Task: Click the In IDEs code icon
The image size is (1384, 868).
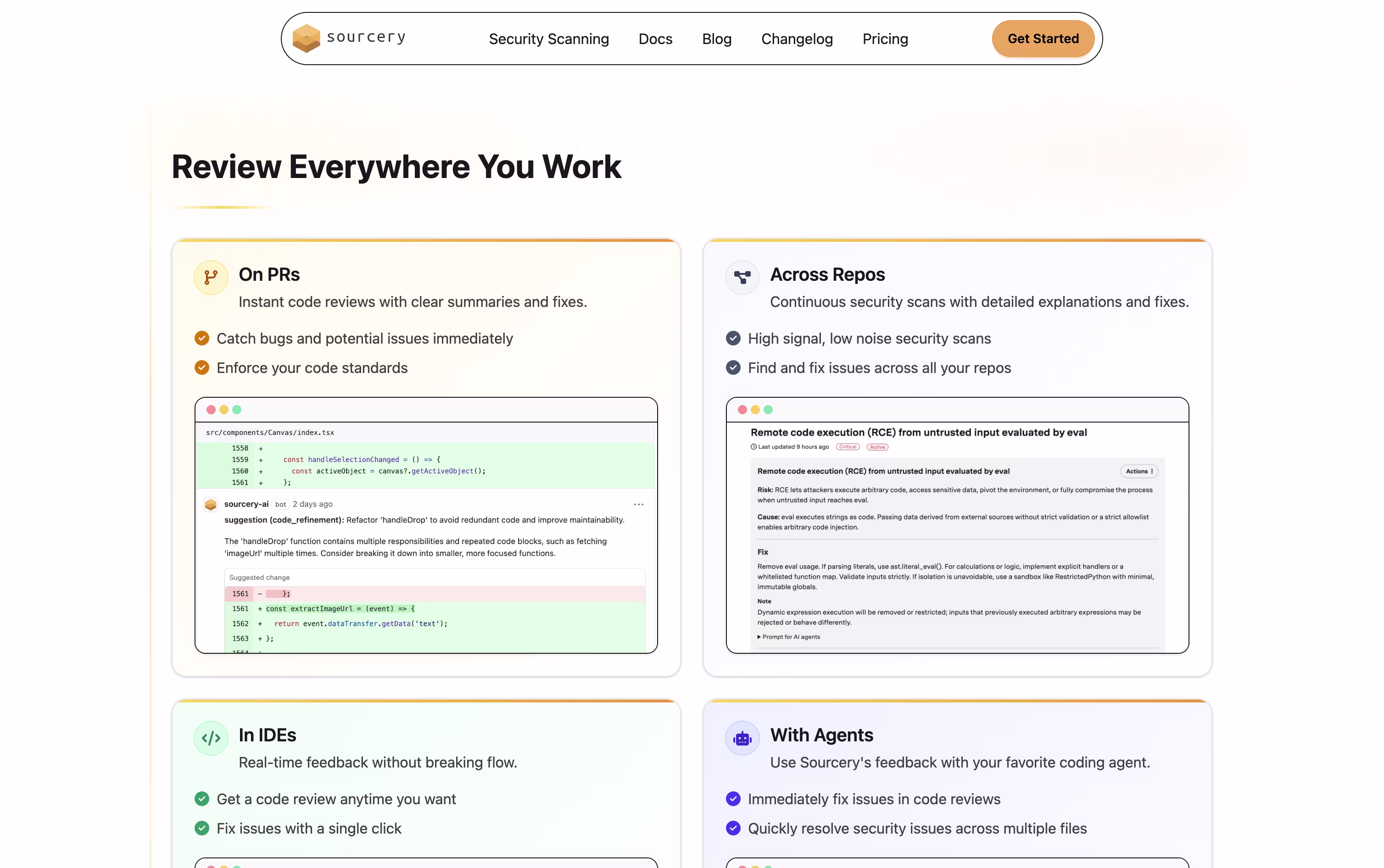Action: tap(211, 738)
